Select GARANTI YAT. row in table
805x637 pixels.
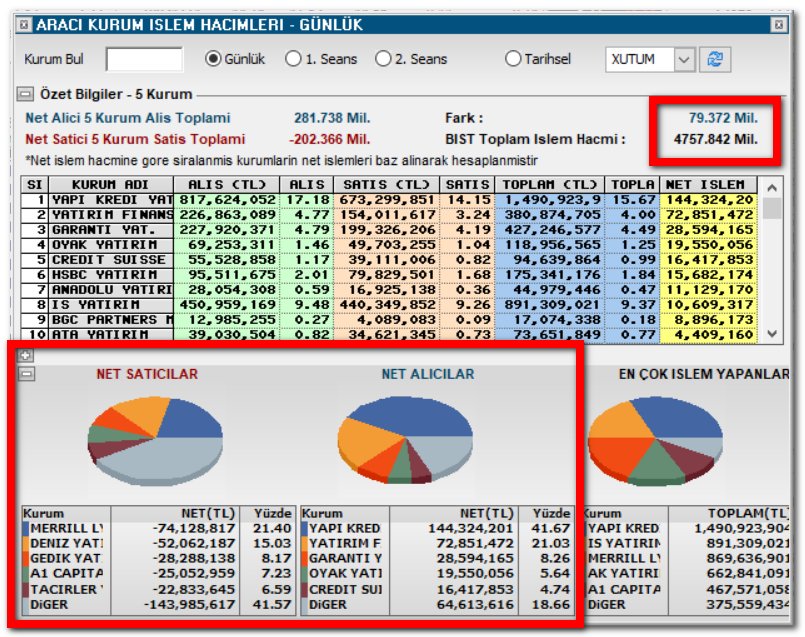[389, 229]
